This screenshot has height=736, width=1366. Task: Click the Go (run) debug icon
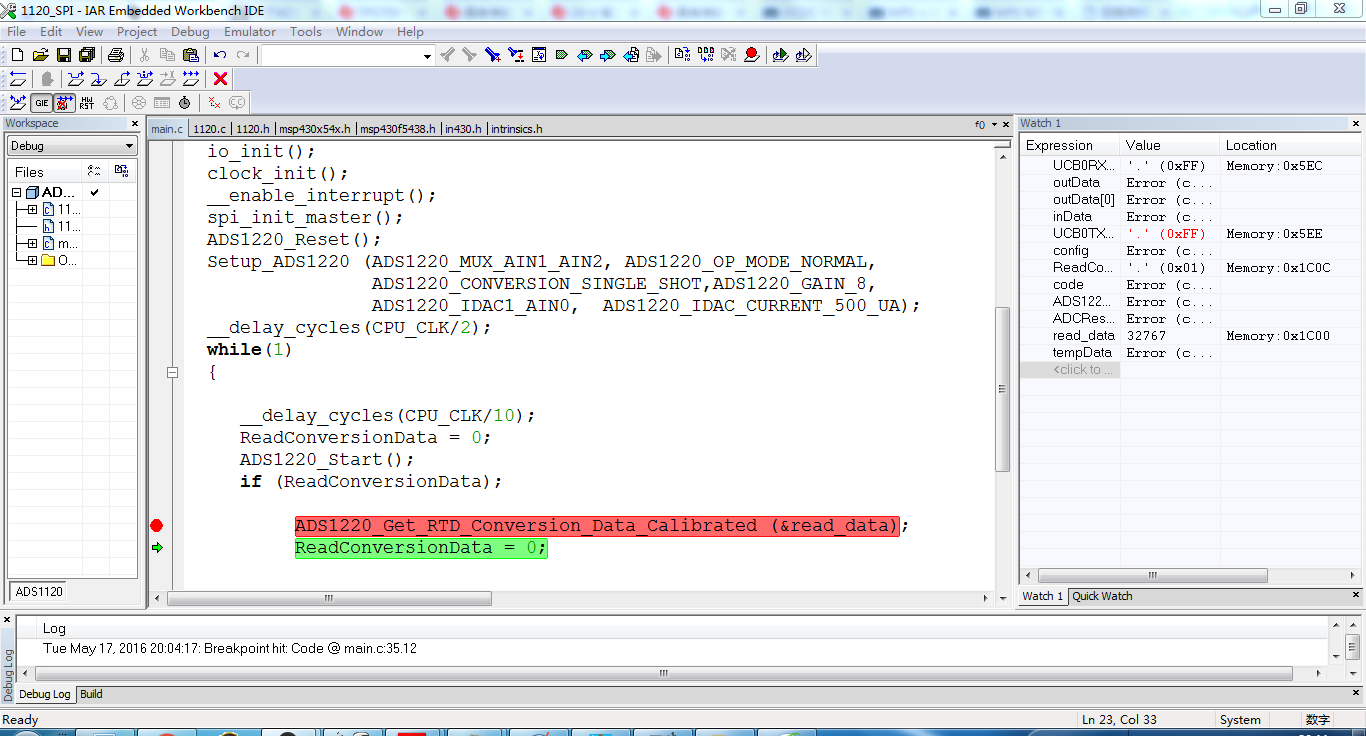(x=191, y=79)
